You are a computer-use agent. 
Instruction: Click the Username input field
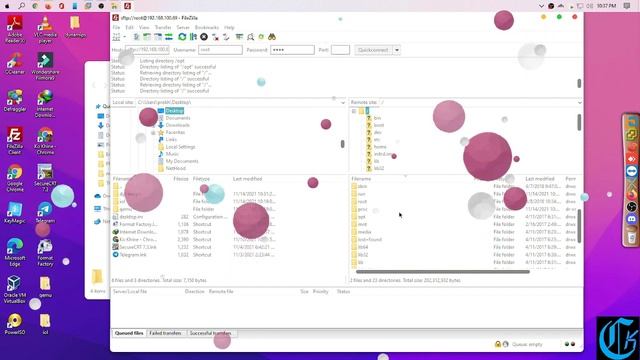tap(220, 50)
